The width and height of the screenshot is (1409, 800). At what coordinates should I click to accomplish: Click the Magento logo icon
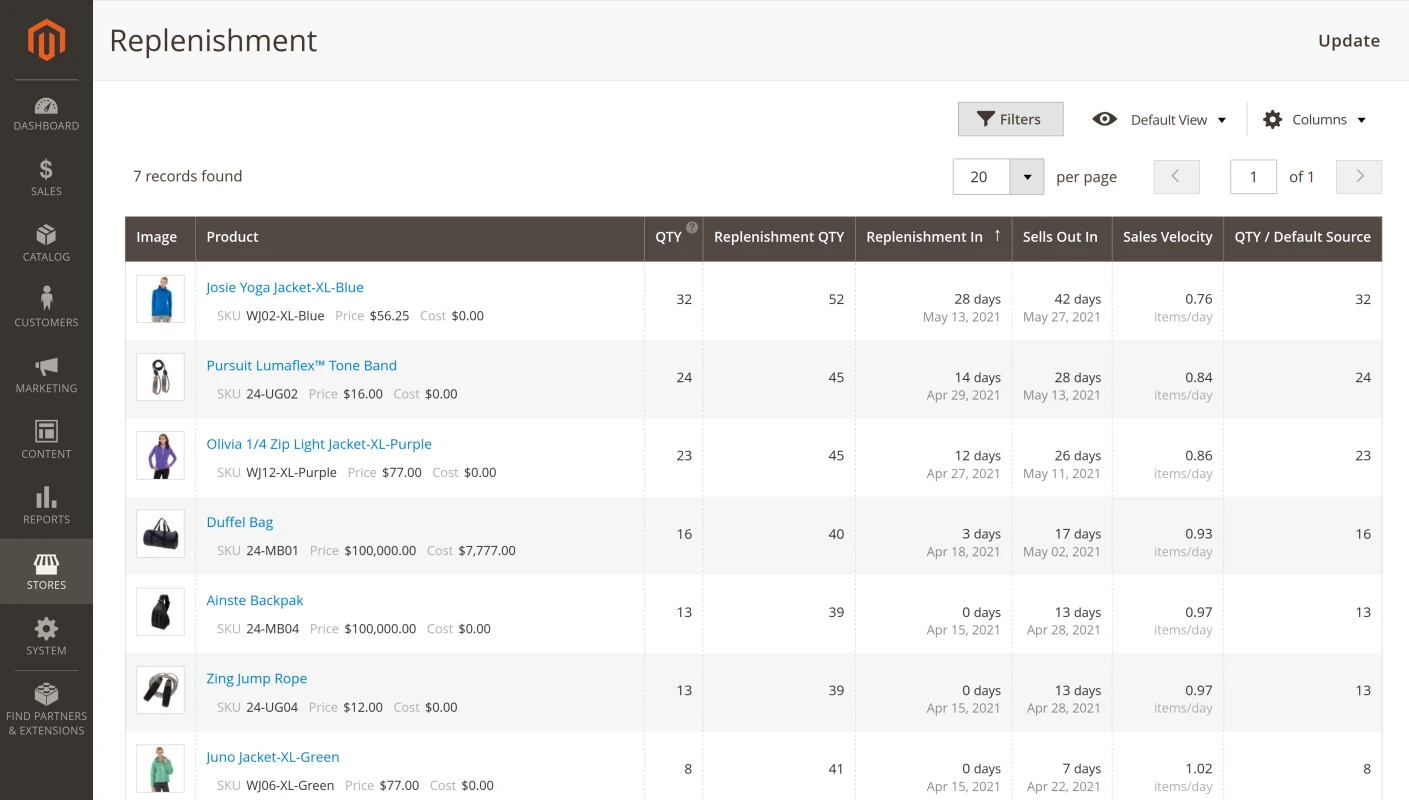pyautogui.click(x=46, y=40)
